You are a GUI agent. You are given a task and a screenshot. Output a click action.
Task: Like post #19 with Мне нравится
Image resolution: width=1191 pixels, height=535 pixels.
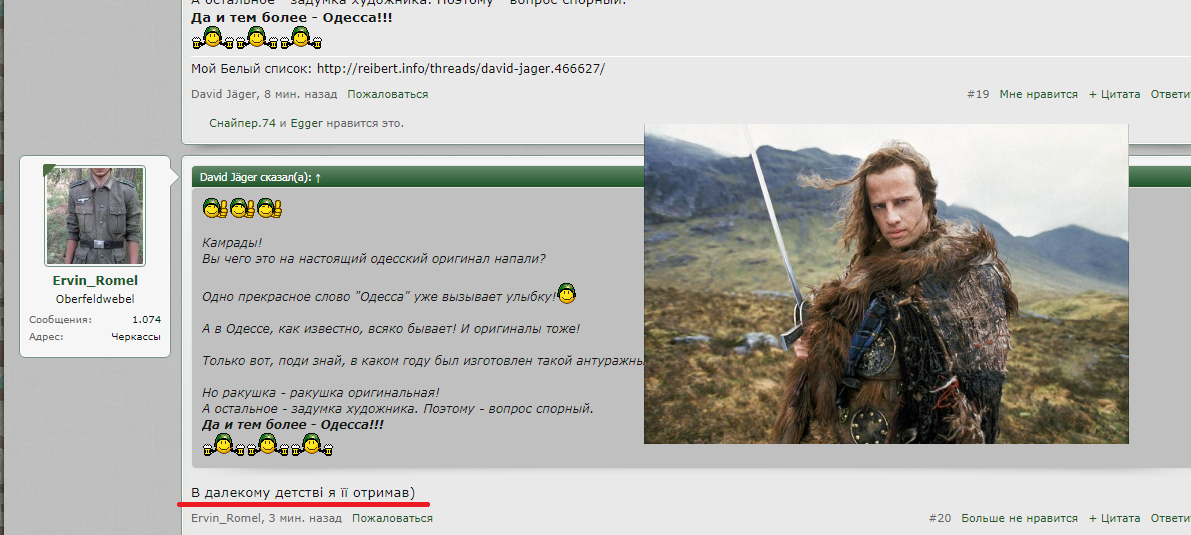tap(1038, 94)
